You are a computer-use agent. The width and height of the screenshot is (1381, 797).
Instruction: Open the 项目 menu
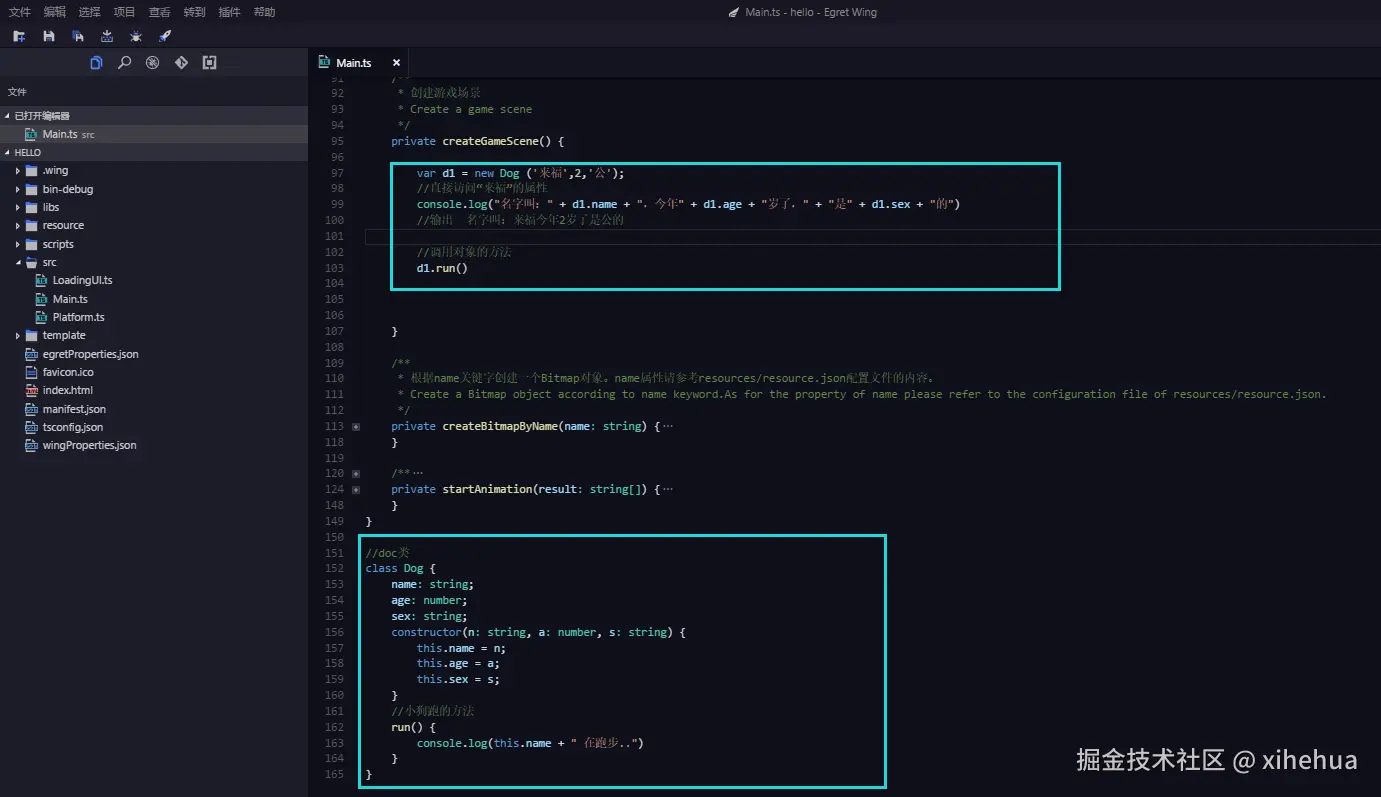pos(124,12)
